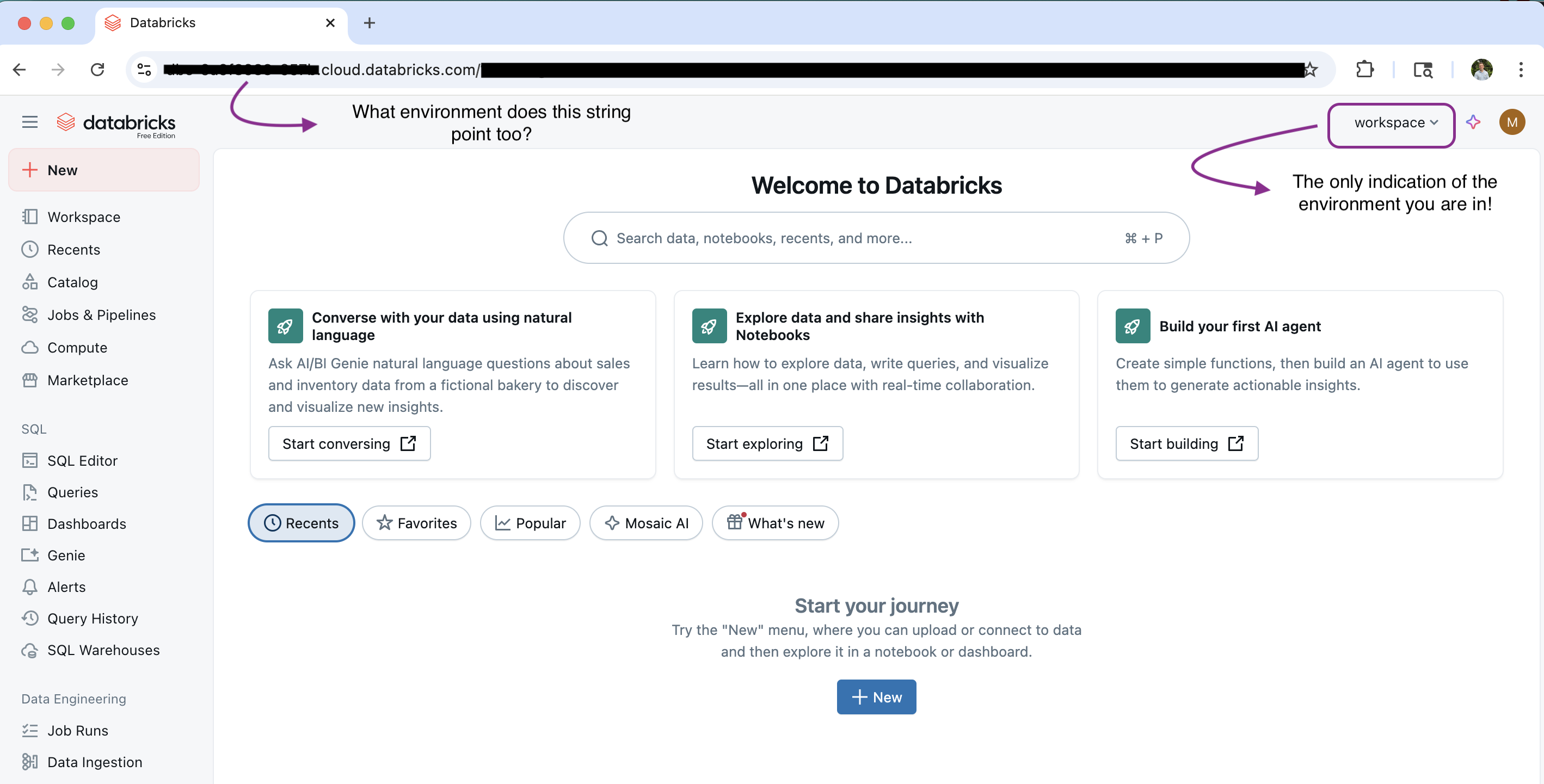1544x784 pixels.
Task: Click the blue New button
Action: 876,696
